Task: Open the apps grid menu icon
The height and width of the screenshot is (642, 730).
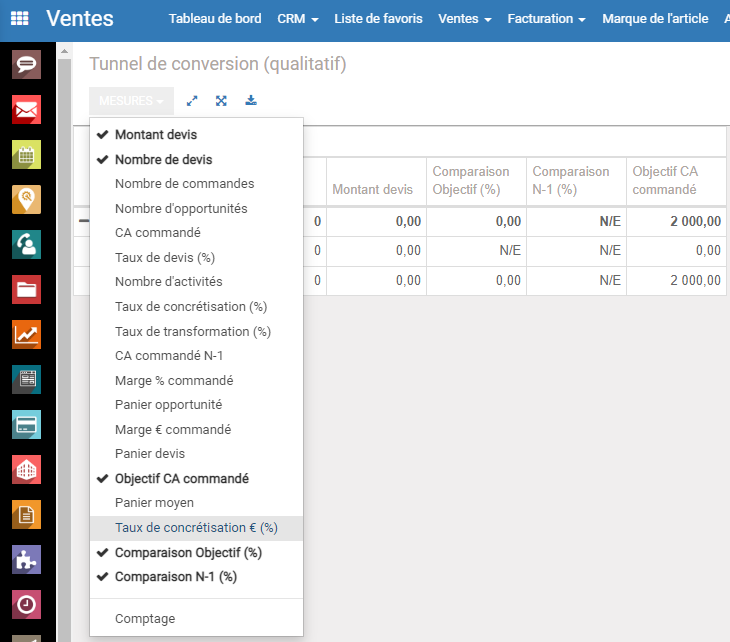Action: 20,18
